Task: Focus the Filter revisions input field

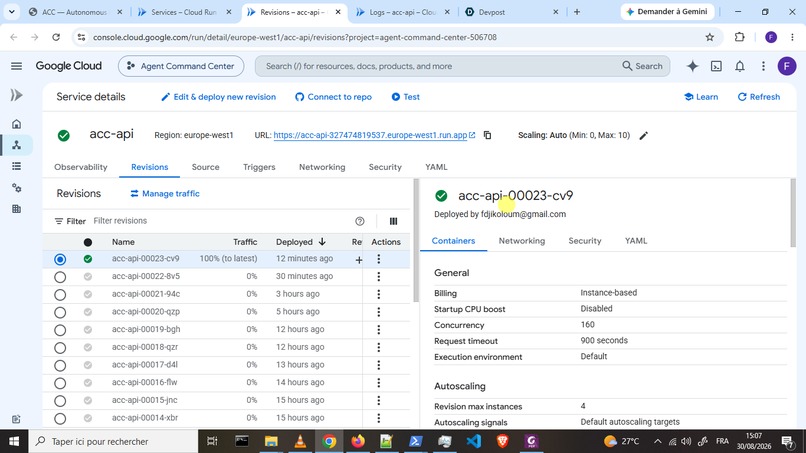Action: [221, 221]
